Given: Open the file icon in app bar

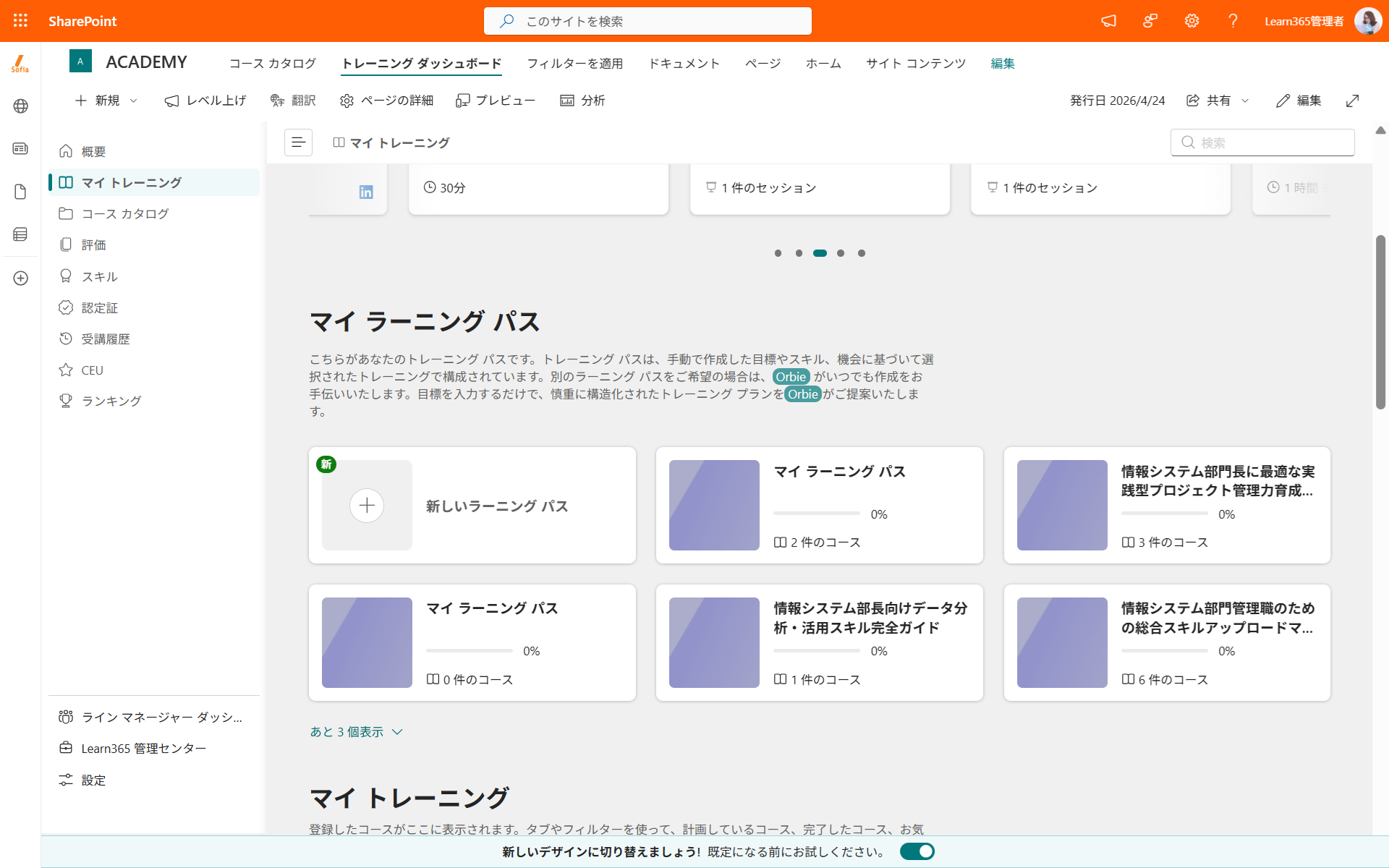Looking at the screenshot, I should (x=20, y=192).
